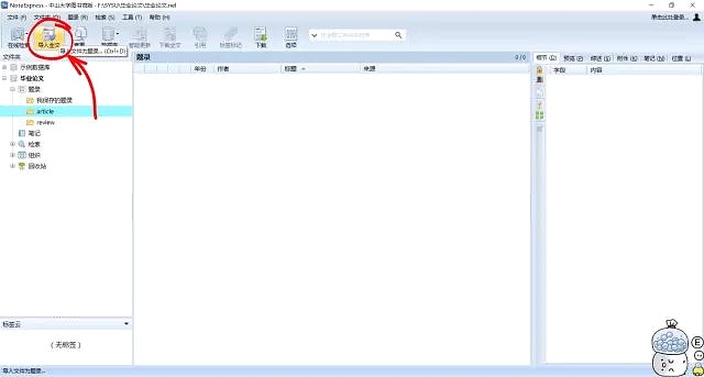Image resolution: width=704 pixels, height=377 pixels.
Task: Open the 选项 options toolbar icon
Action: pyautogui.click(x=291, y=37)
